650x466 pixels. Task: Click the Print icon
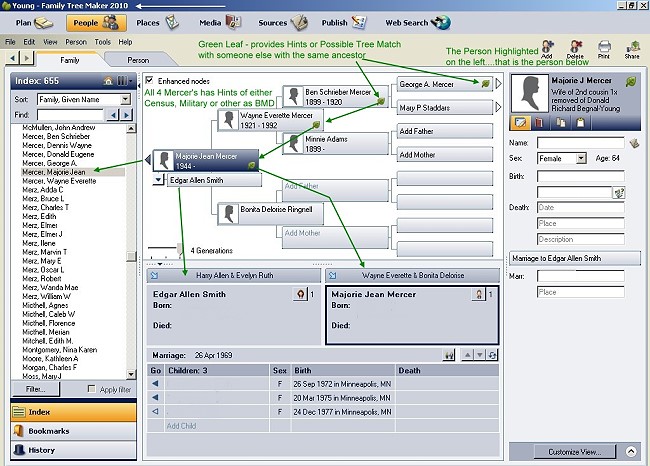click(x=604, y=49)
